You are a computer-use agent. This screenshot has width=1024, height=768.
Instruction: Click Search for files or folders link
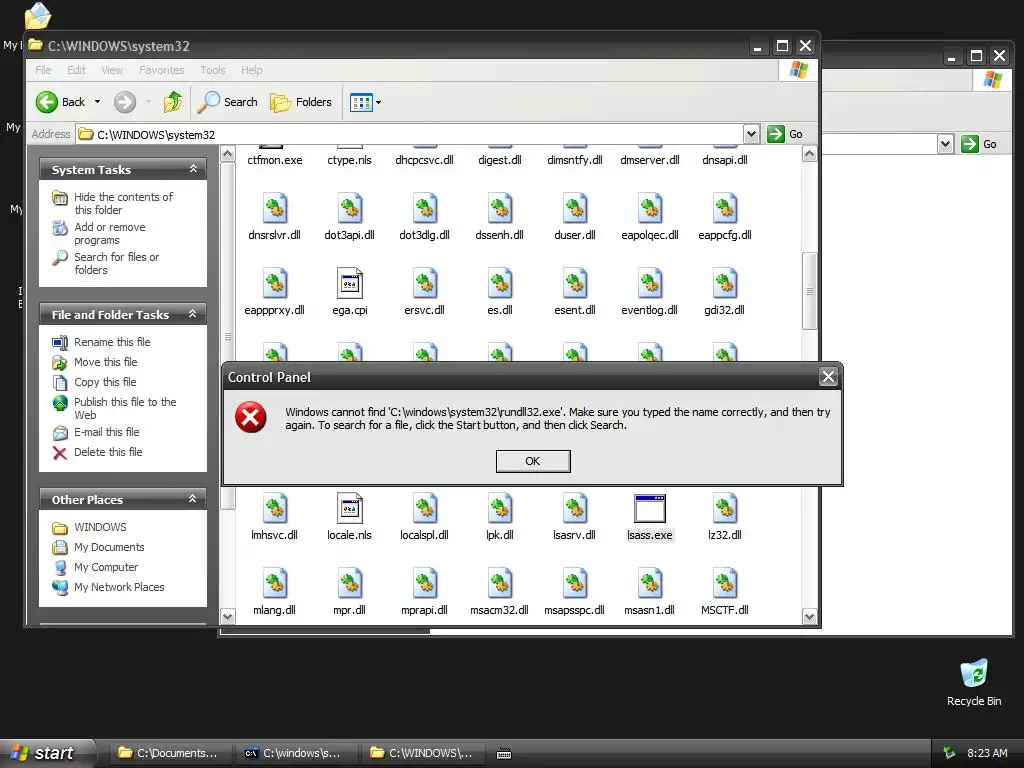coord(116,263)
